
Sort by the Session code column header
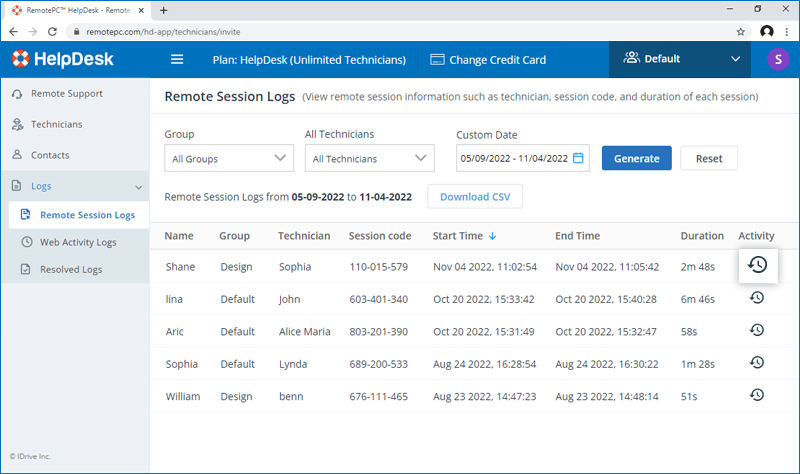pyautogui.click(x=380, y=236)
